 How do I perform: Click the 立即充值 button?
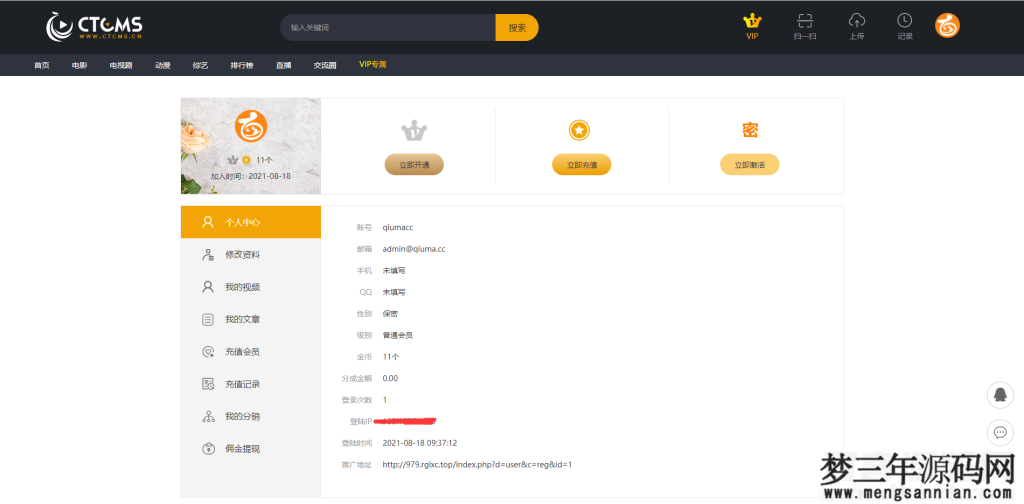(x=581, y=165)
